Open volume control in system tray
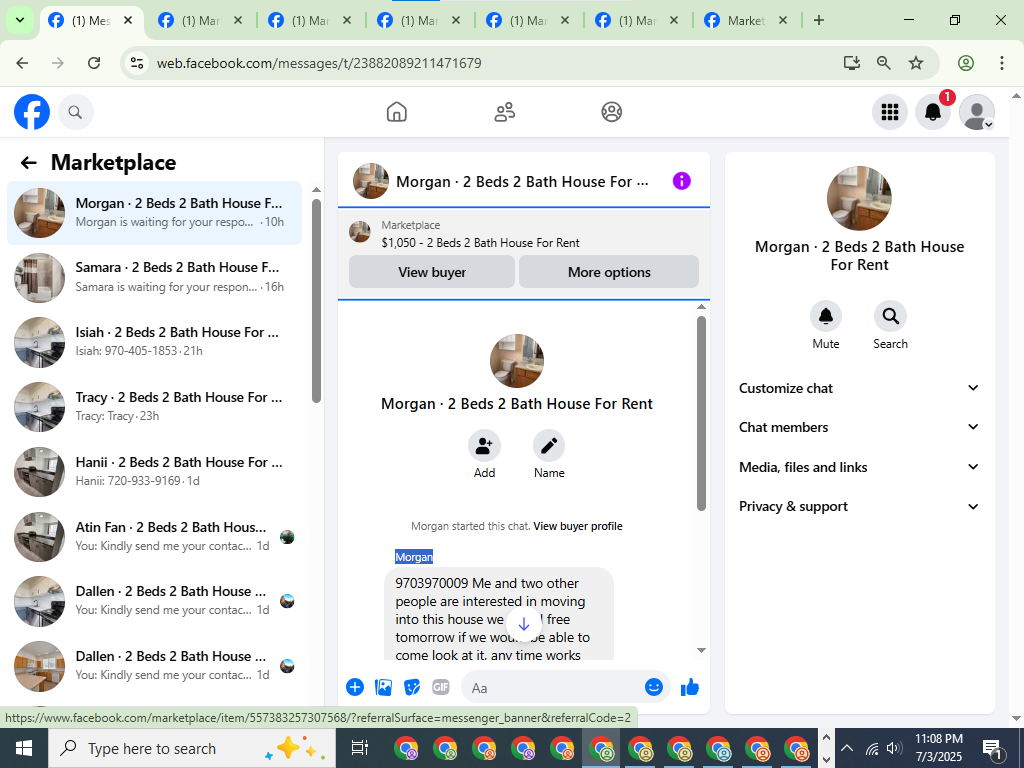This screenshot has height=768, width=1024. (x=894, y=748)
